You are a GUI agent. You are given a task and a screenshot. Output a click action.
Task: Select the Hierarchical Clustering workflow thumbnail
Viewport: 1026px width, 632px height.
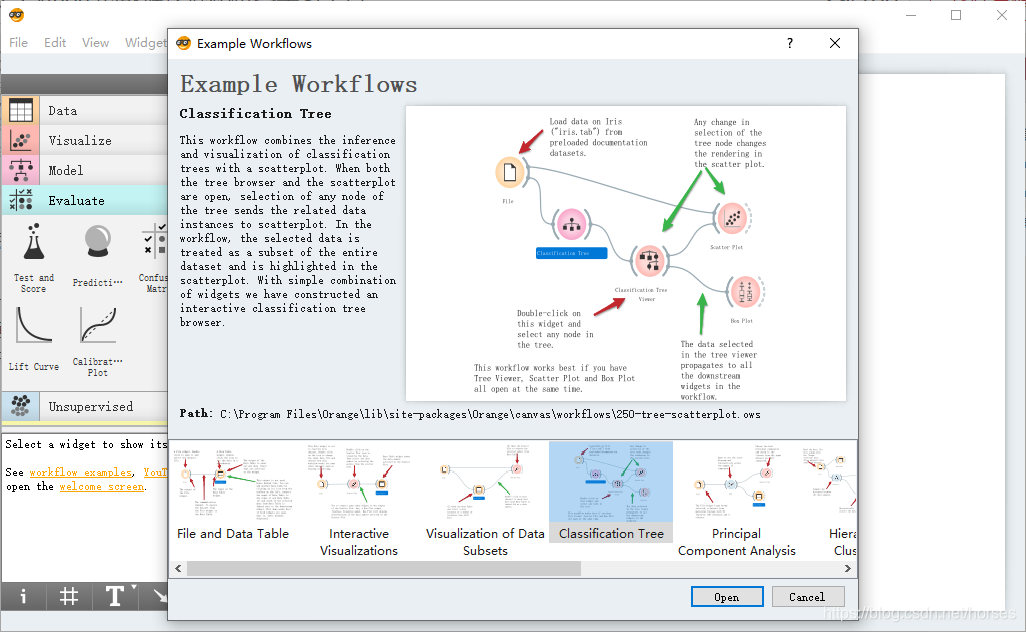(829, 500)
